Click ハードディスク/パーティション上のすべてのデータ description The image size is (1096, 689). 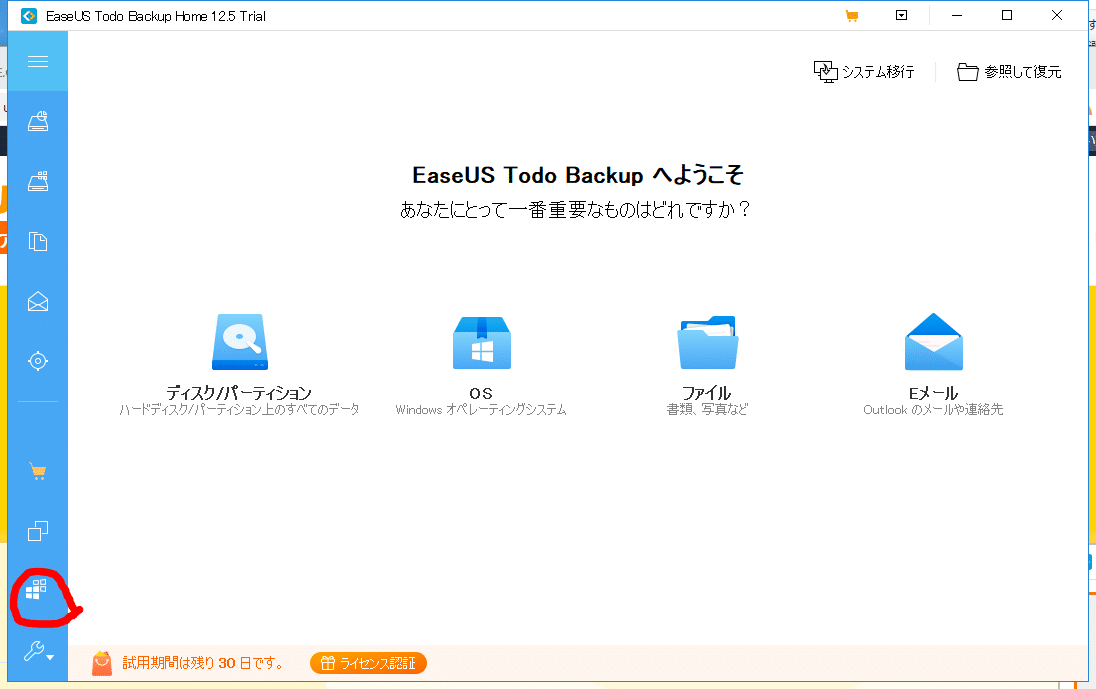coord(239,409)
